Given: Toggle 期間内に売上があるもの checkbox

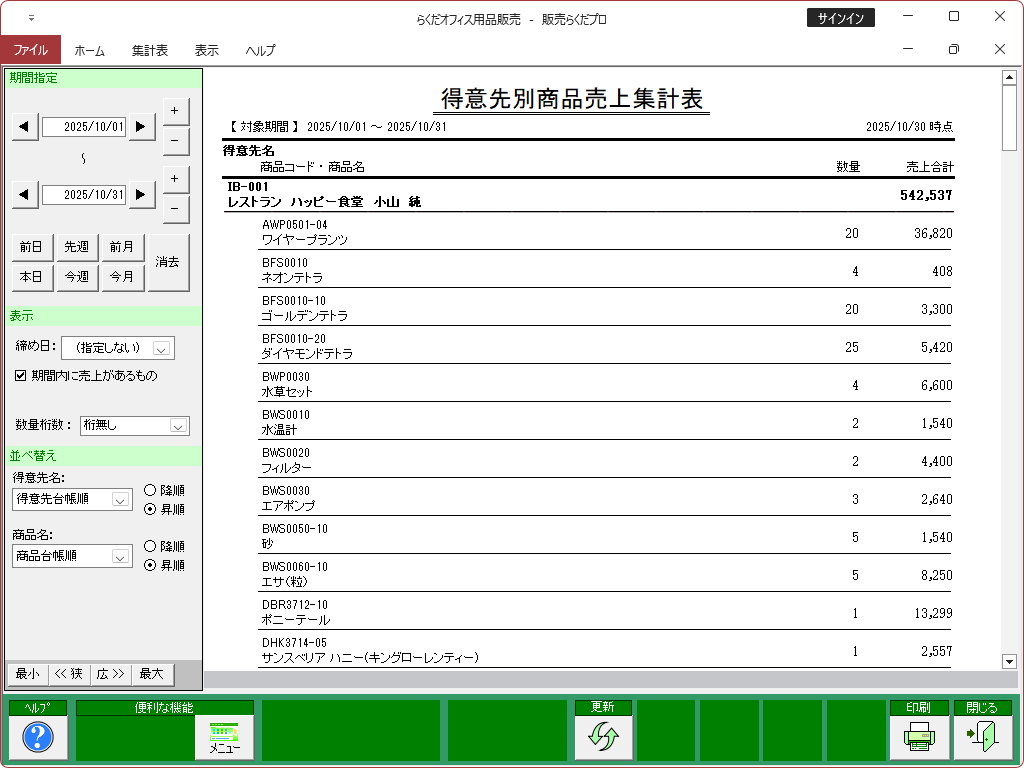Looking at the screenshot, I should pyautogui.click(x=21, y=376).
